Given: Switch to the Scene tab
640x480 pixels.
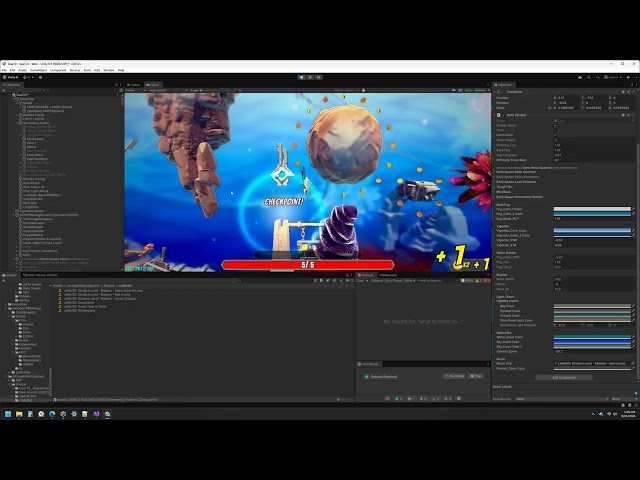Looking at the screenshot, I should tap(134, 85).
